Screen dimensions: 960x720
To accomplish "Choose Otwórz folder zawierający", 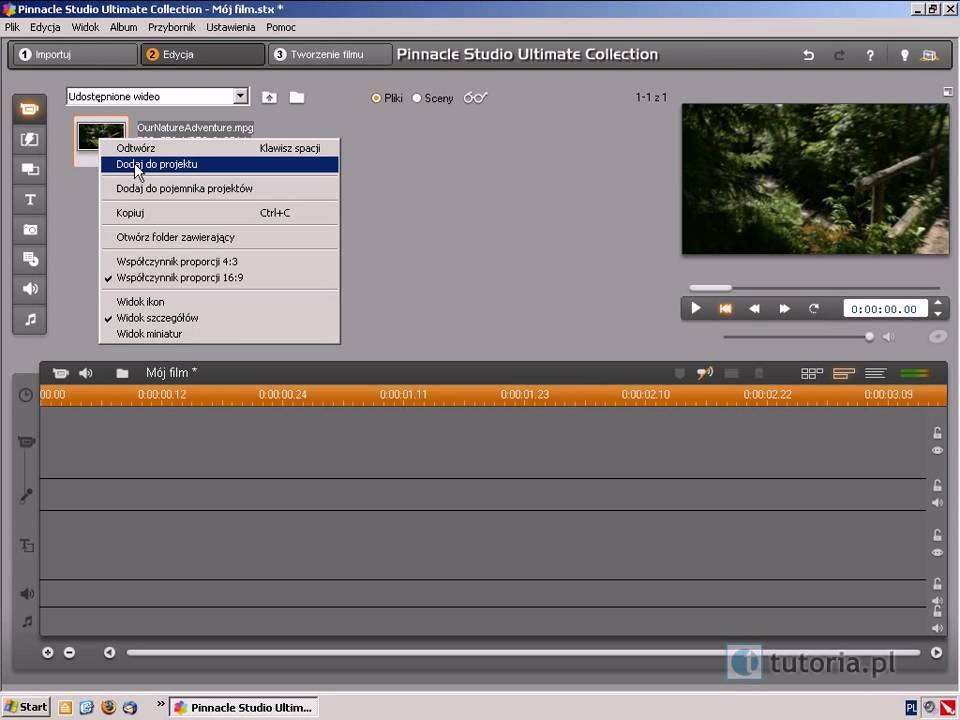I will pos(219,238).
